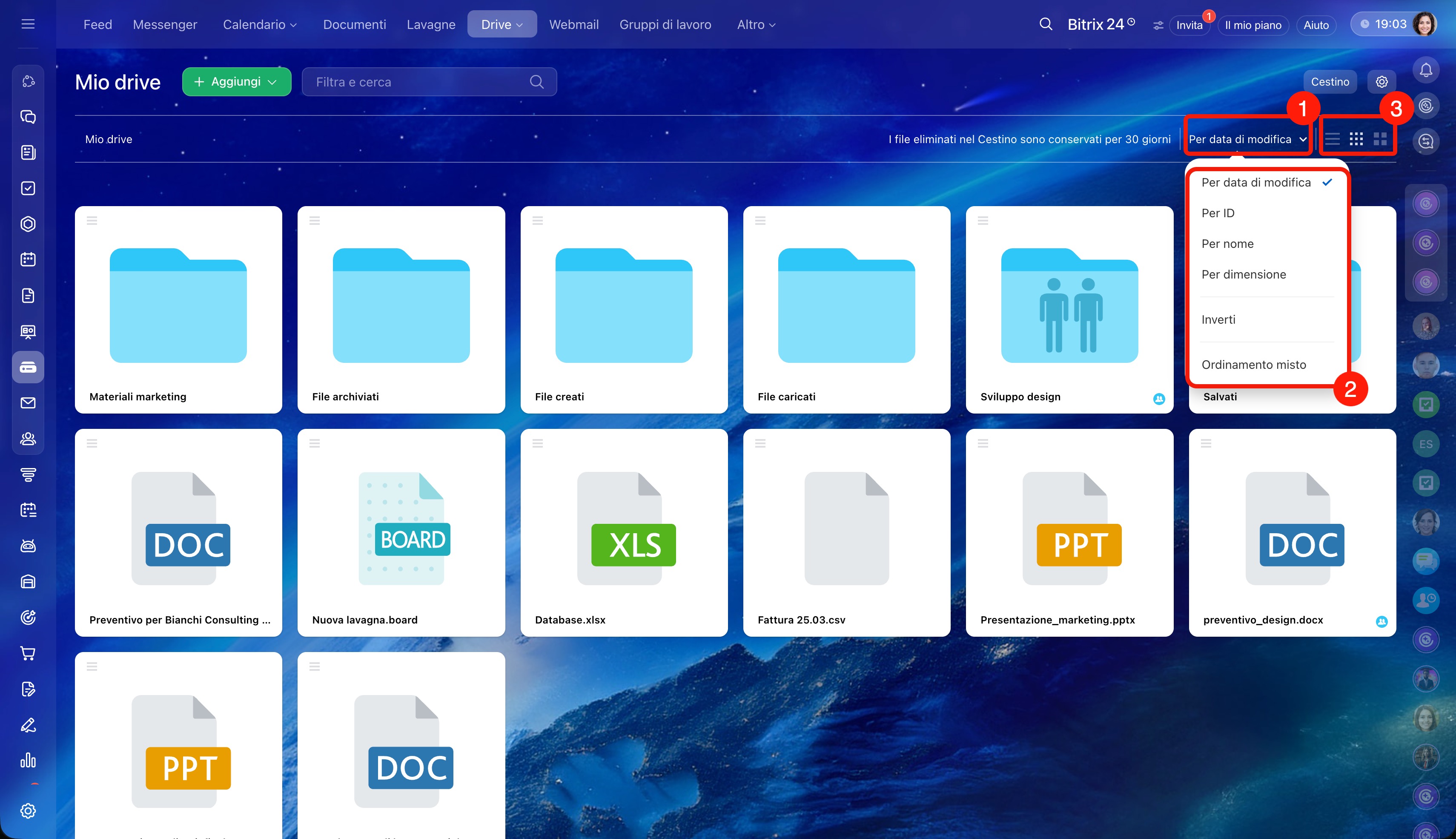This screenshot has width=1456, height=839.
Task: Switch to large tile view layout
Action: (1380, 139)
